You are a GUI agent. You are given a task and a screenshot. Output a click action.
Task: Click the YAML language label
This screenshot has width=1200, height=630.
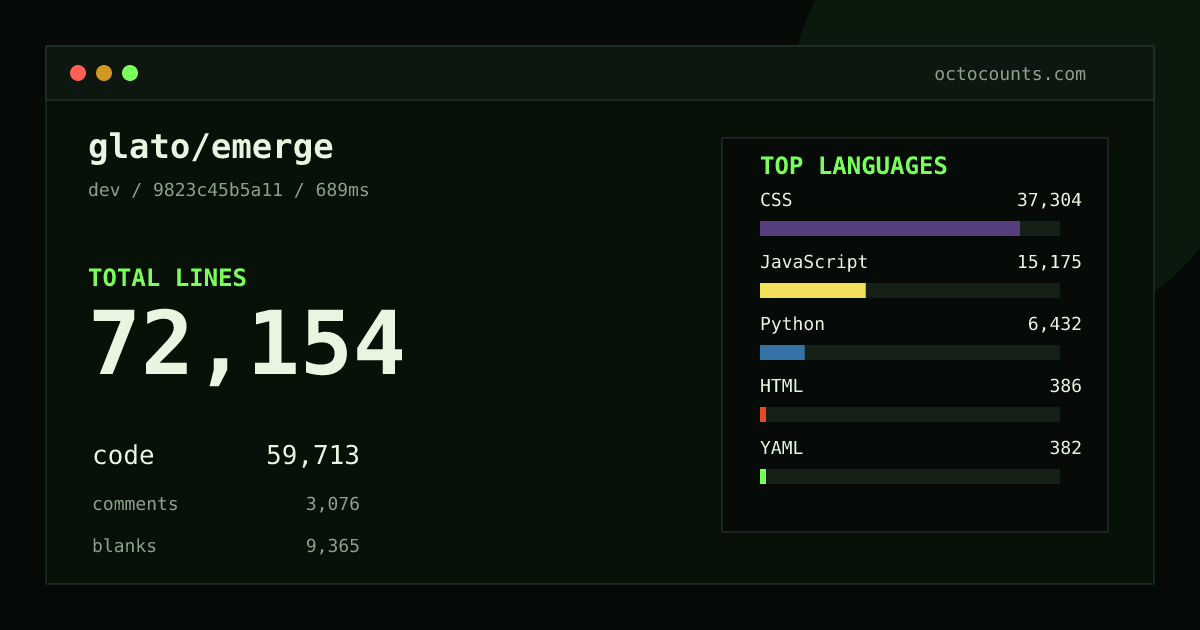point(781,448)
